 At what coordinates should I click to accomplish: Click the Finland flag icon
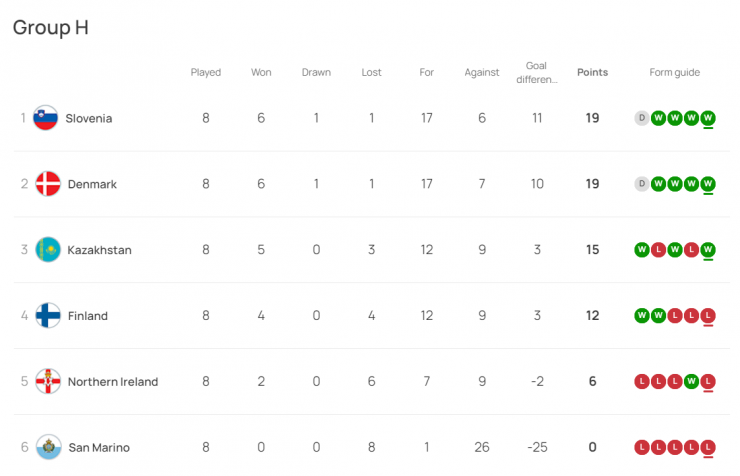48,316
